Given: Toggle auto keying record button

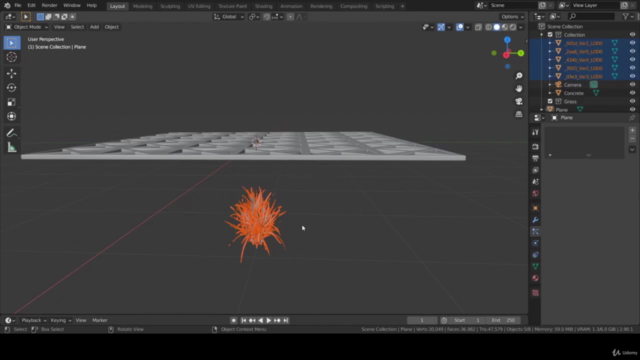Looking at the screenshot, I should (x=233, y=320).
